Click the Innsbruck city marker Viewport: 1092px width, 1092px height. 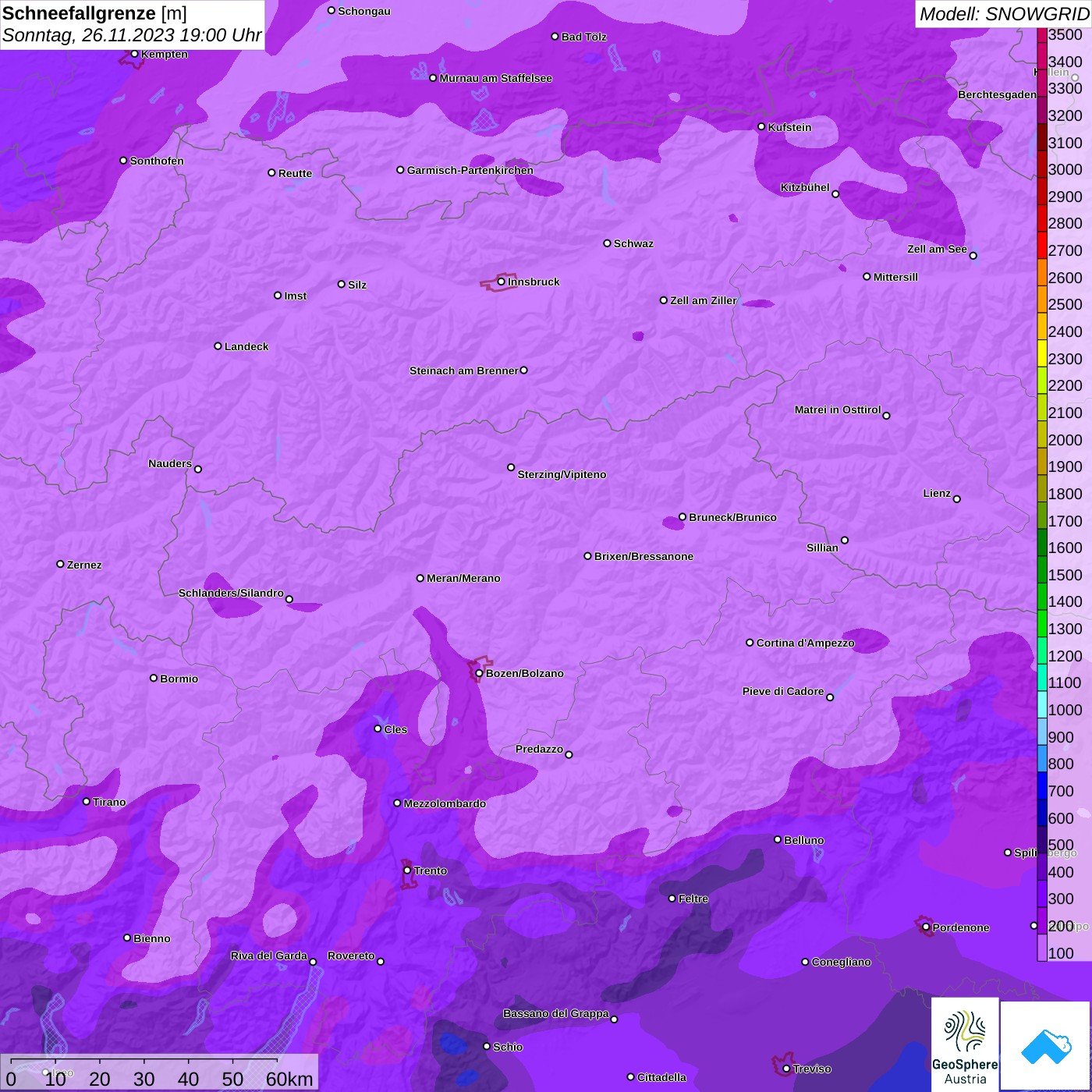tap(502, 282)
